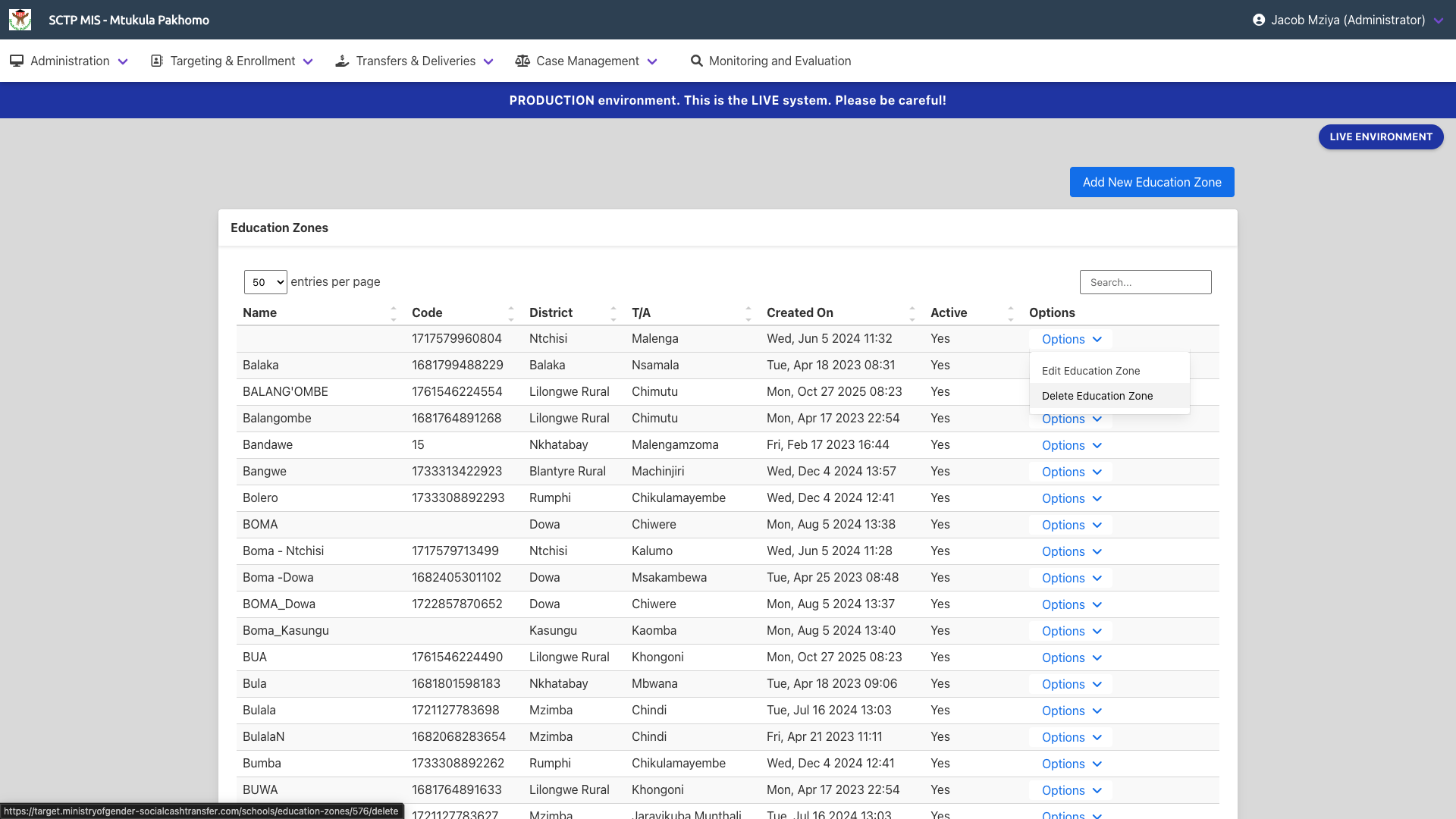Collapse the Options dropdown in the Ntchisi Malenga row
1456x819 pixels.
pos(1071,339)
